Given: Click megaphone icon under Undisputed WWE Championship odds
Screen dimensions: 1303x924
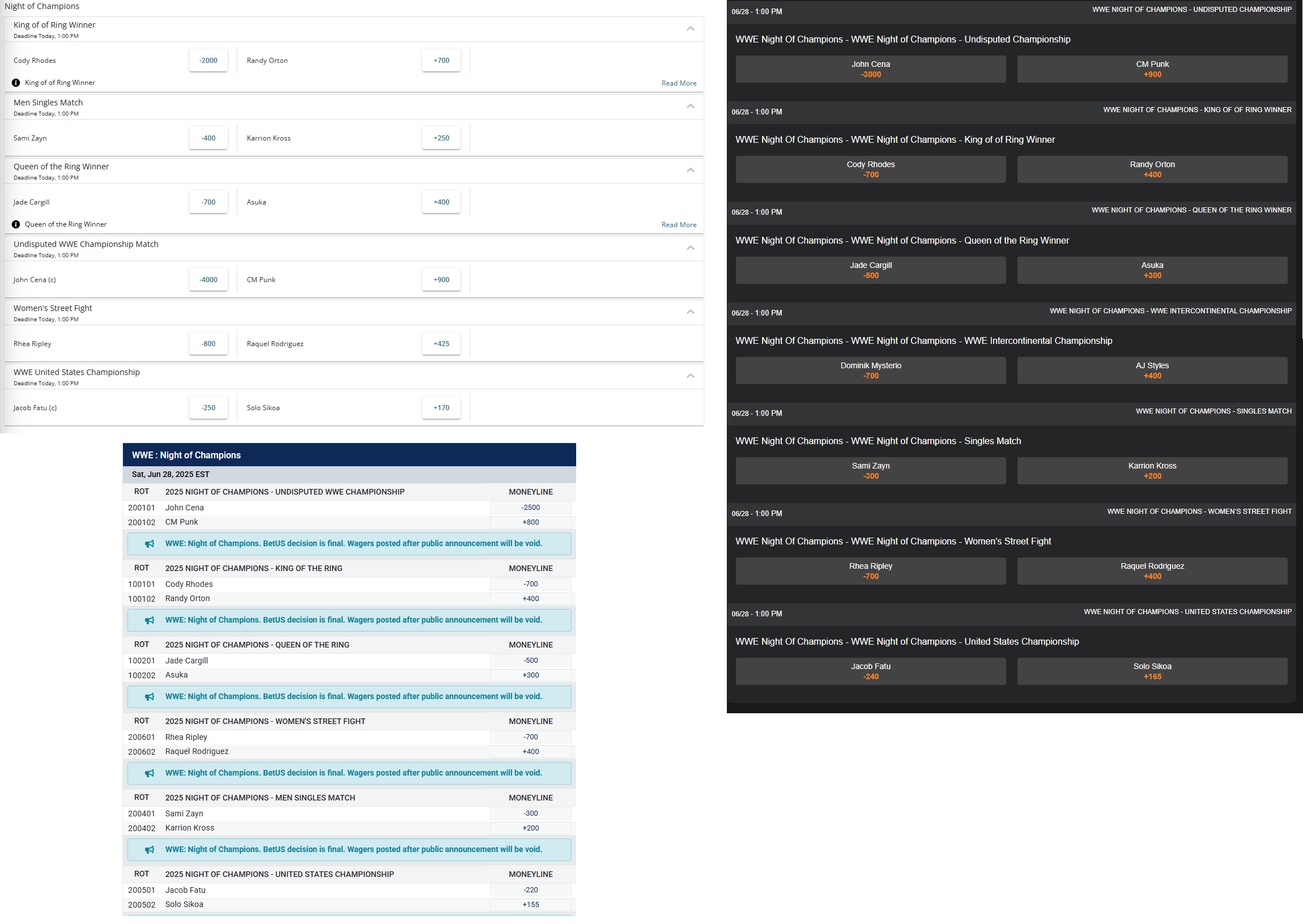Looking at the screenshot, I should 150,544.
